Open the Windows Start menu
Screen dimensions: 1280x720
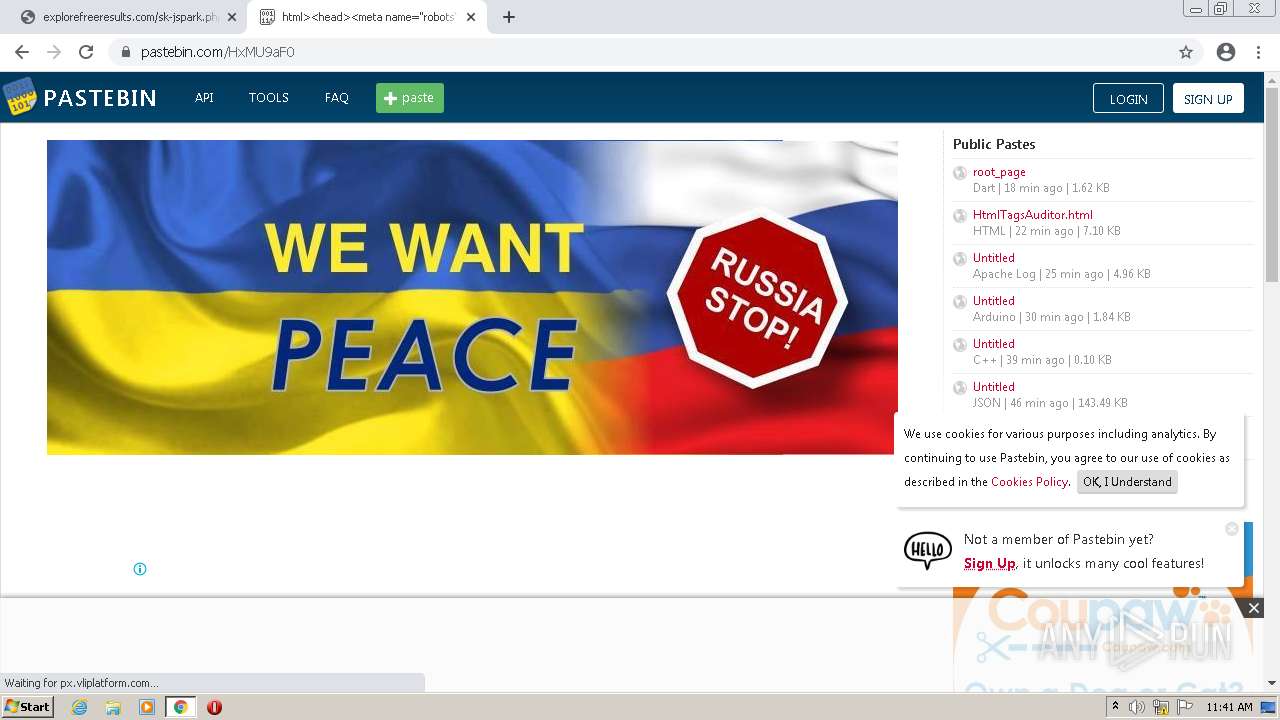point(27,707)
